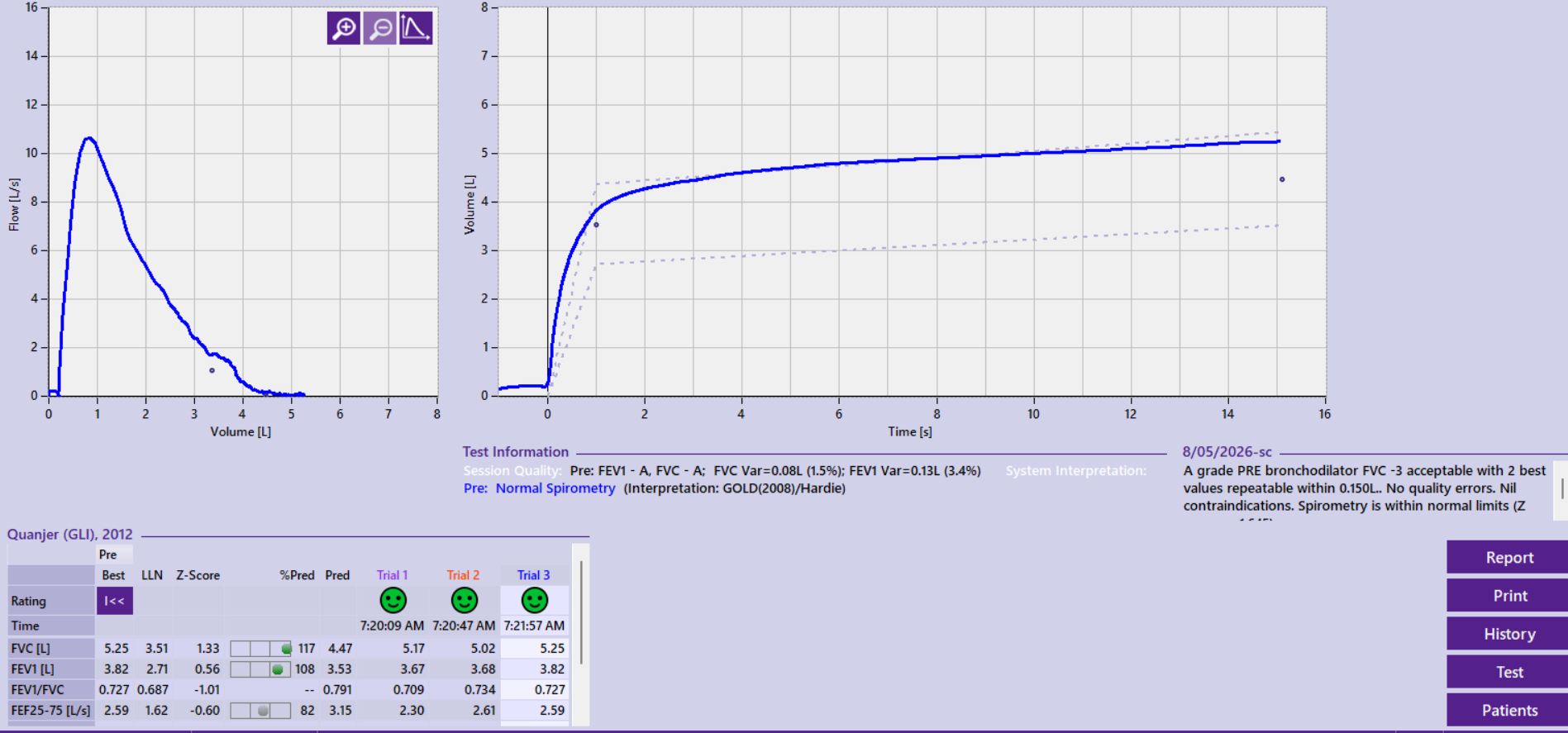This screenshot has width=1568, height=733.
Task: Select the Trial 3 column header
Action: 533,575
